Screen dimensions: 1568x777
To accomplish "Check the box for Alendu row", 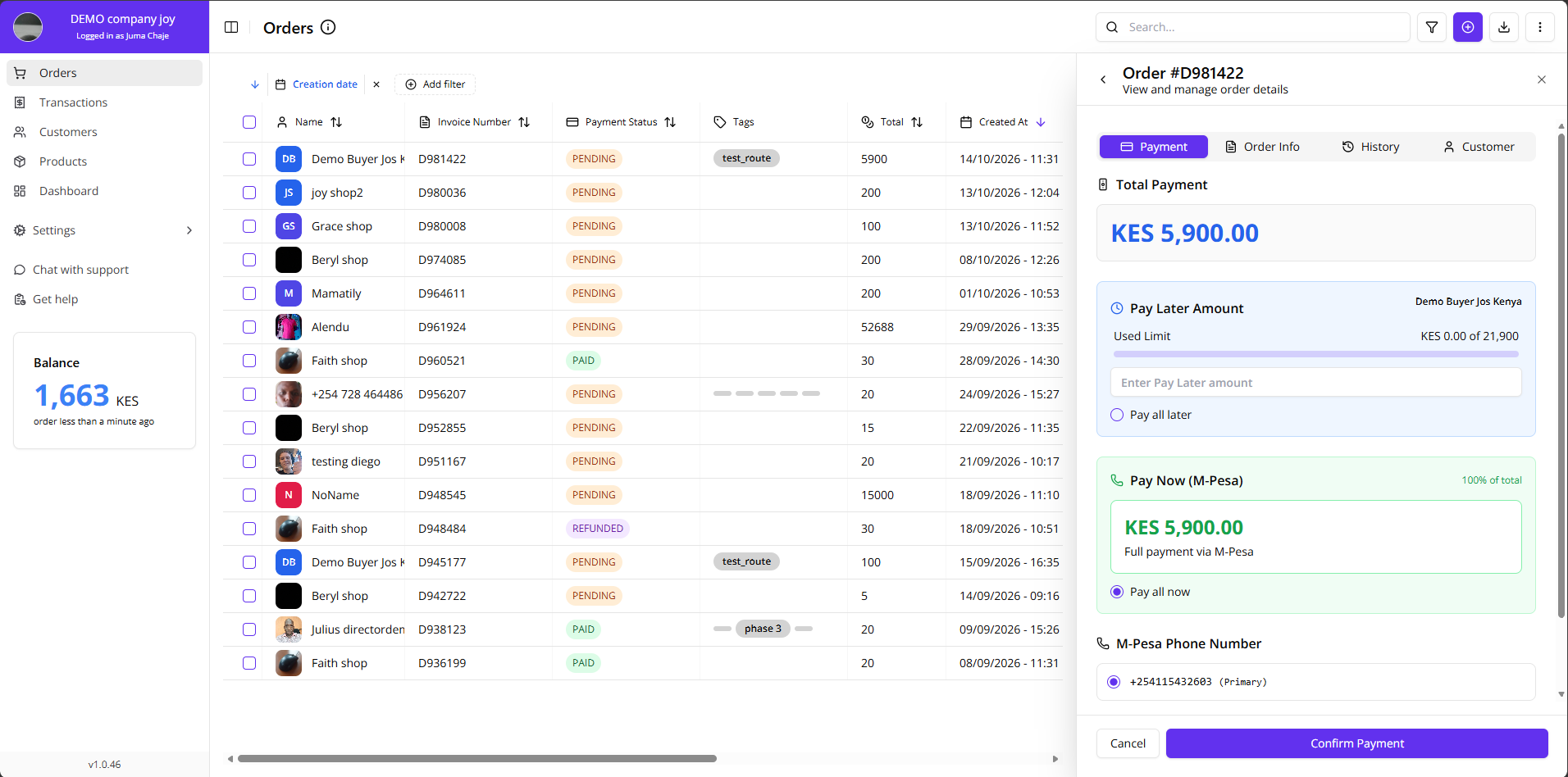I will (x=249, y=327).
